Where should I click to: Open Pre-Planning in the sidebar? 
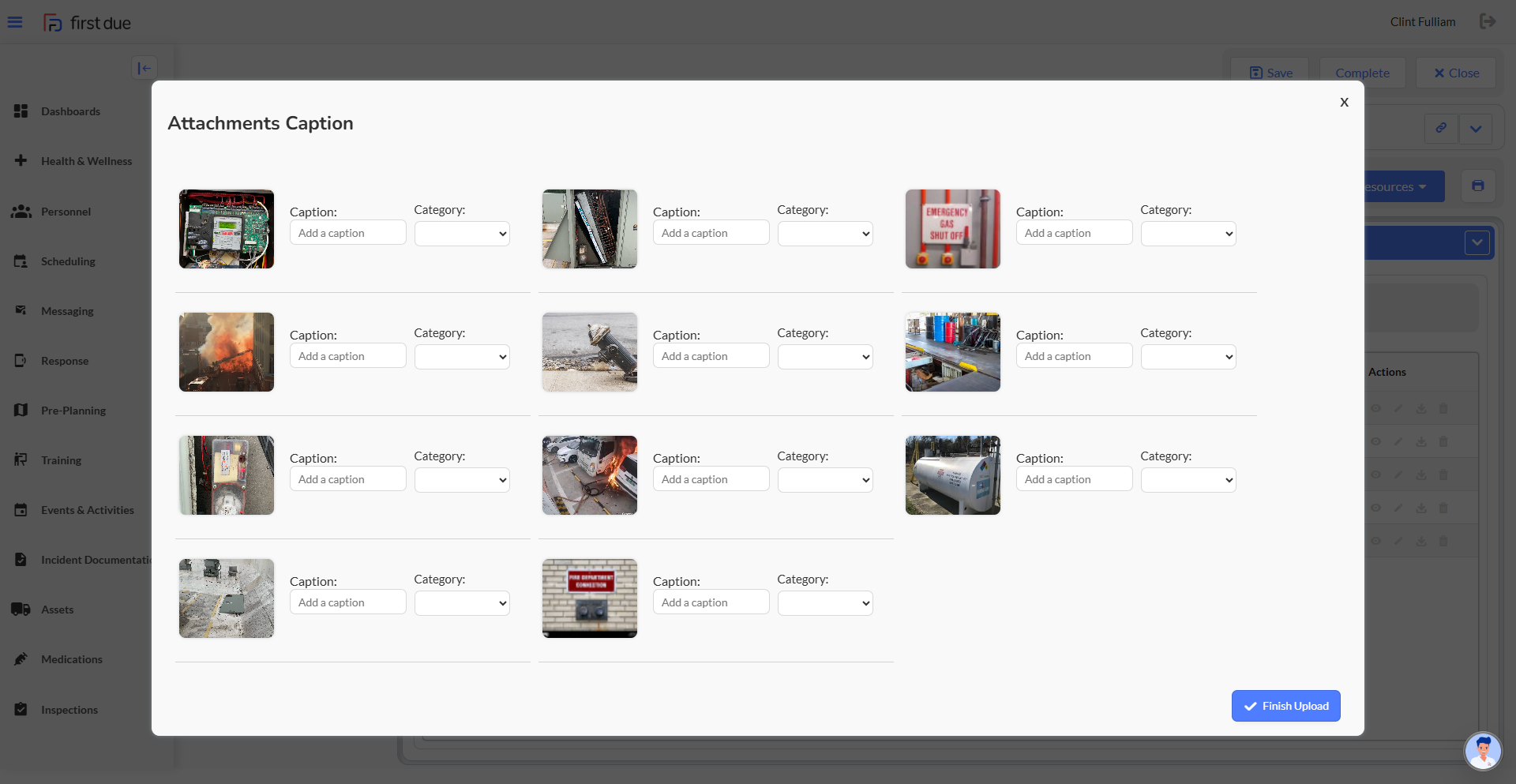pos(73,411)
